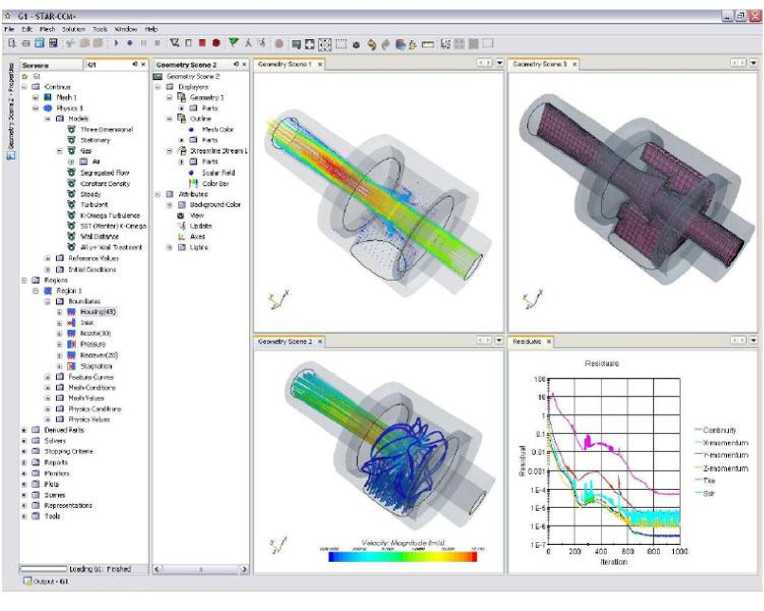
Task: Click the dotted zoom-box selection toolbar icon
Action: click(325, 45)
